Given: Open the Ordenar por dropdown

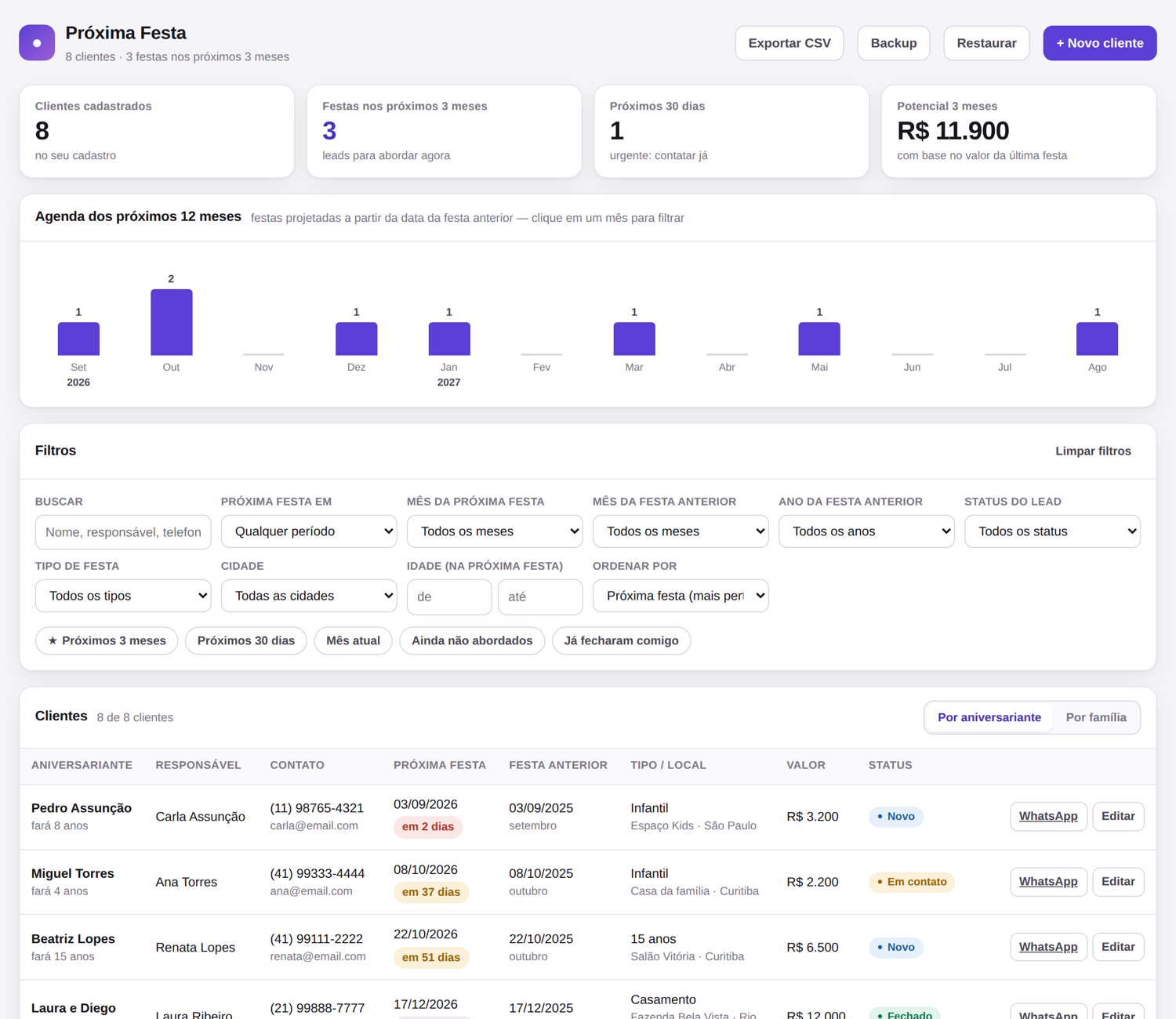Looking at the screenshot, I should [x=681, y=596].
